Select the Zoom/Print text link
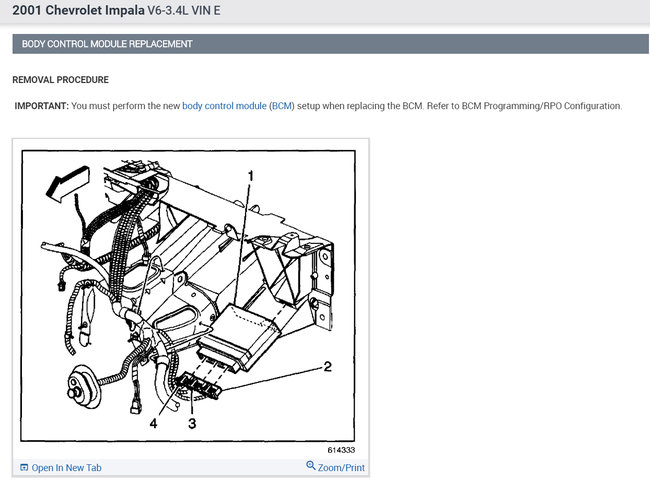Viewport: 650px width, 481px height. [x=341, y=468]
